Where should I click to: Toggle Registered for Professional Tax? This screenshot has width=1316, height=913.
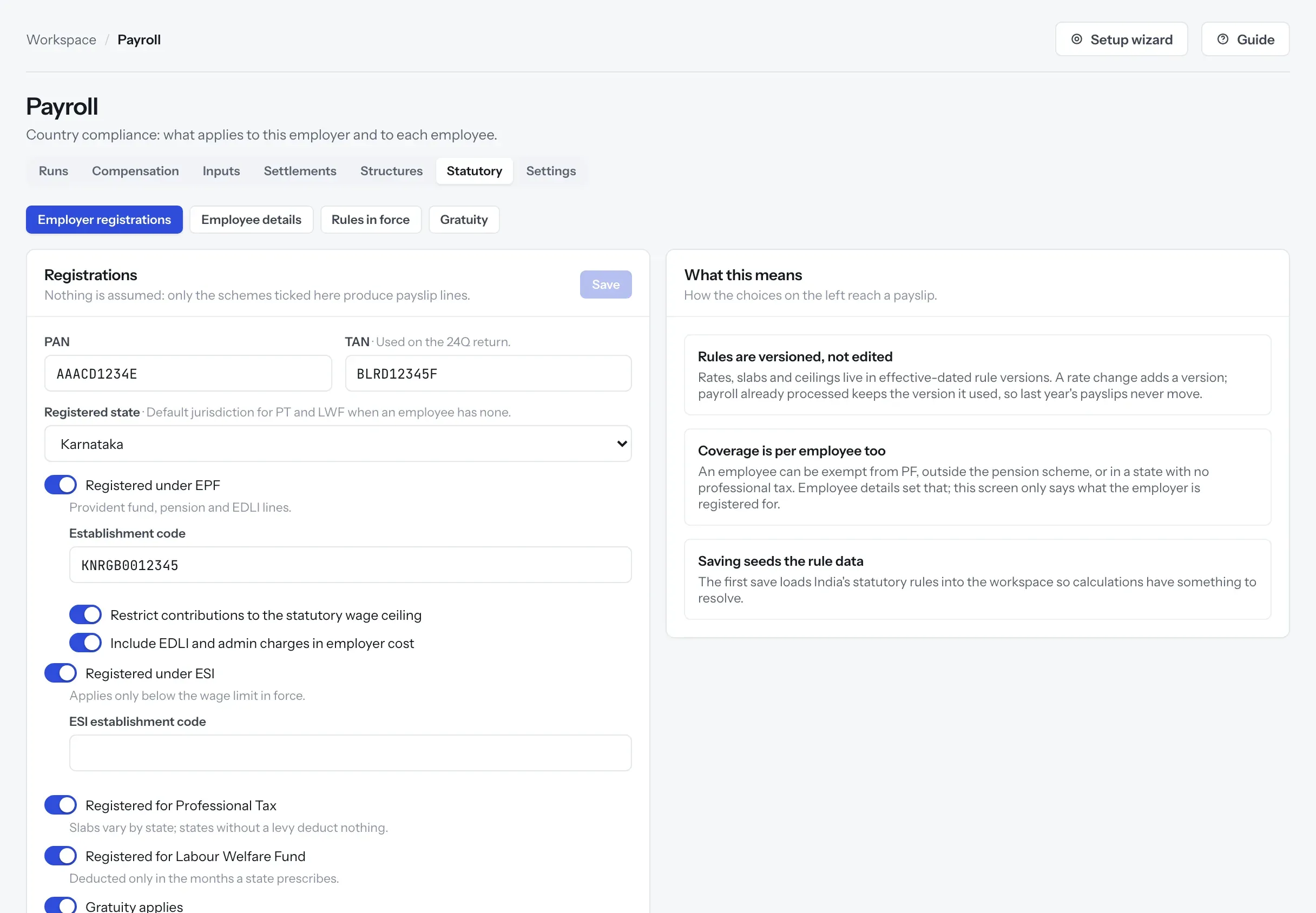pyautogui.click(x=61, y=805)
